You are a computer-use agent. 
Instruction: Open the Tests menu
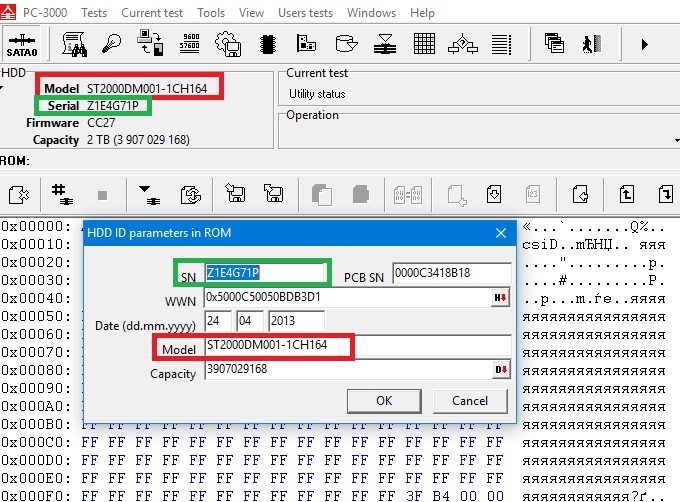94,13
